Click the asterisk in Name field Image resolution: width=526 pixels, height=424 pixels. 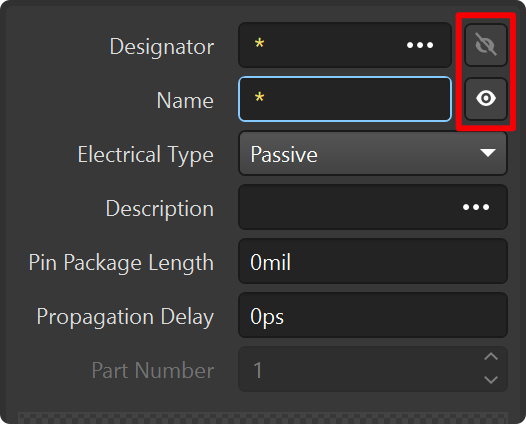[259, 98]
